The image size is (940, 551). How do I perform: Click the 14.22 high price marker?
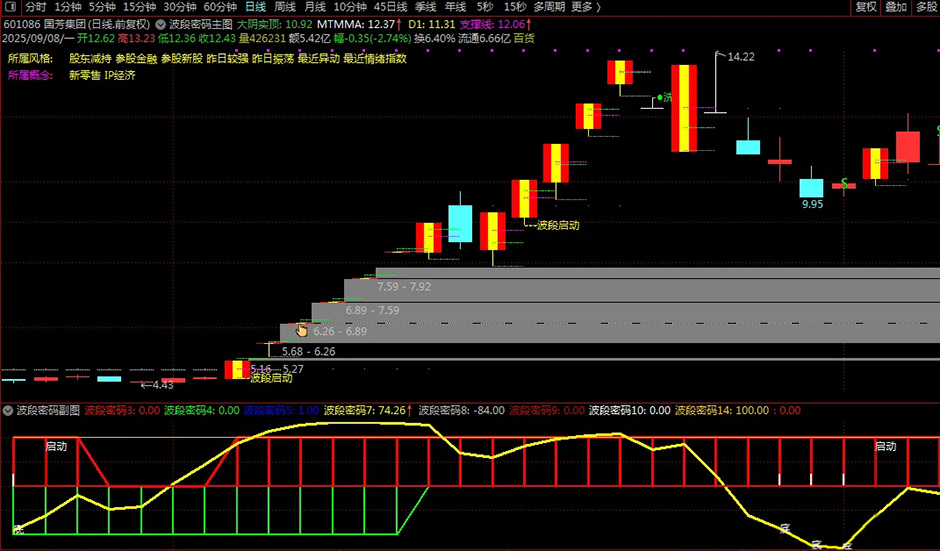(740, 57)
